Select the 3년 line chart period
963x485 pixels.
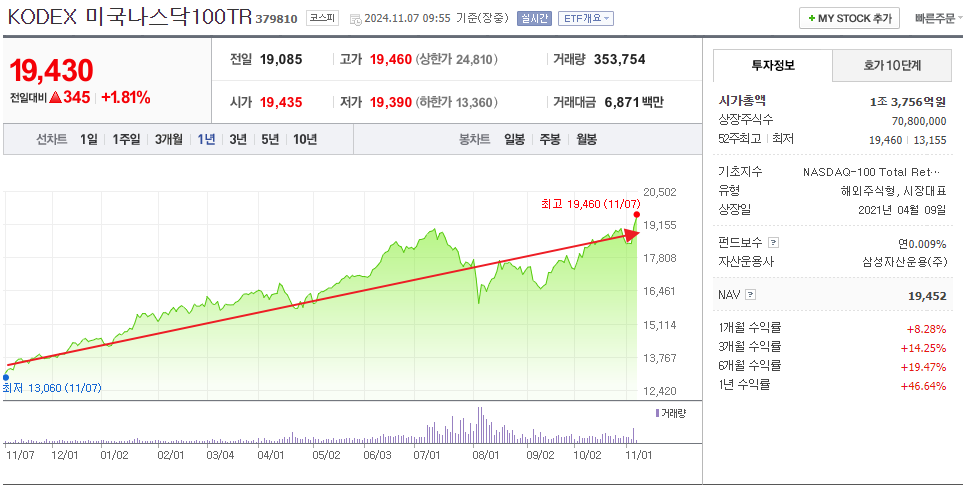click(x=238, y=139)
